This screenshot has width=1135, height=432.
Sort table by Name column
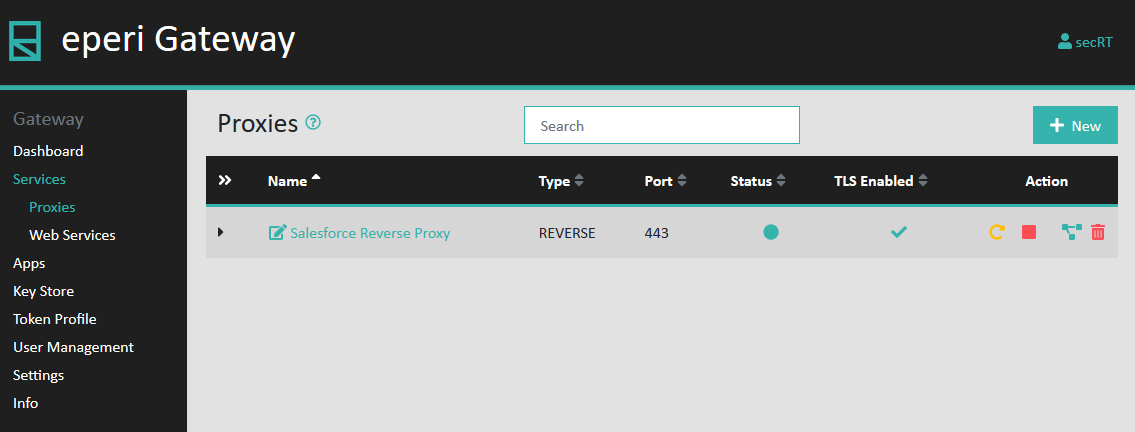click(x=294, y=181)
